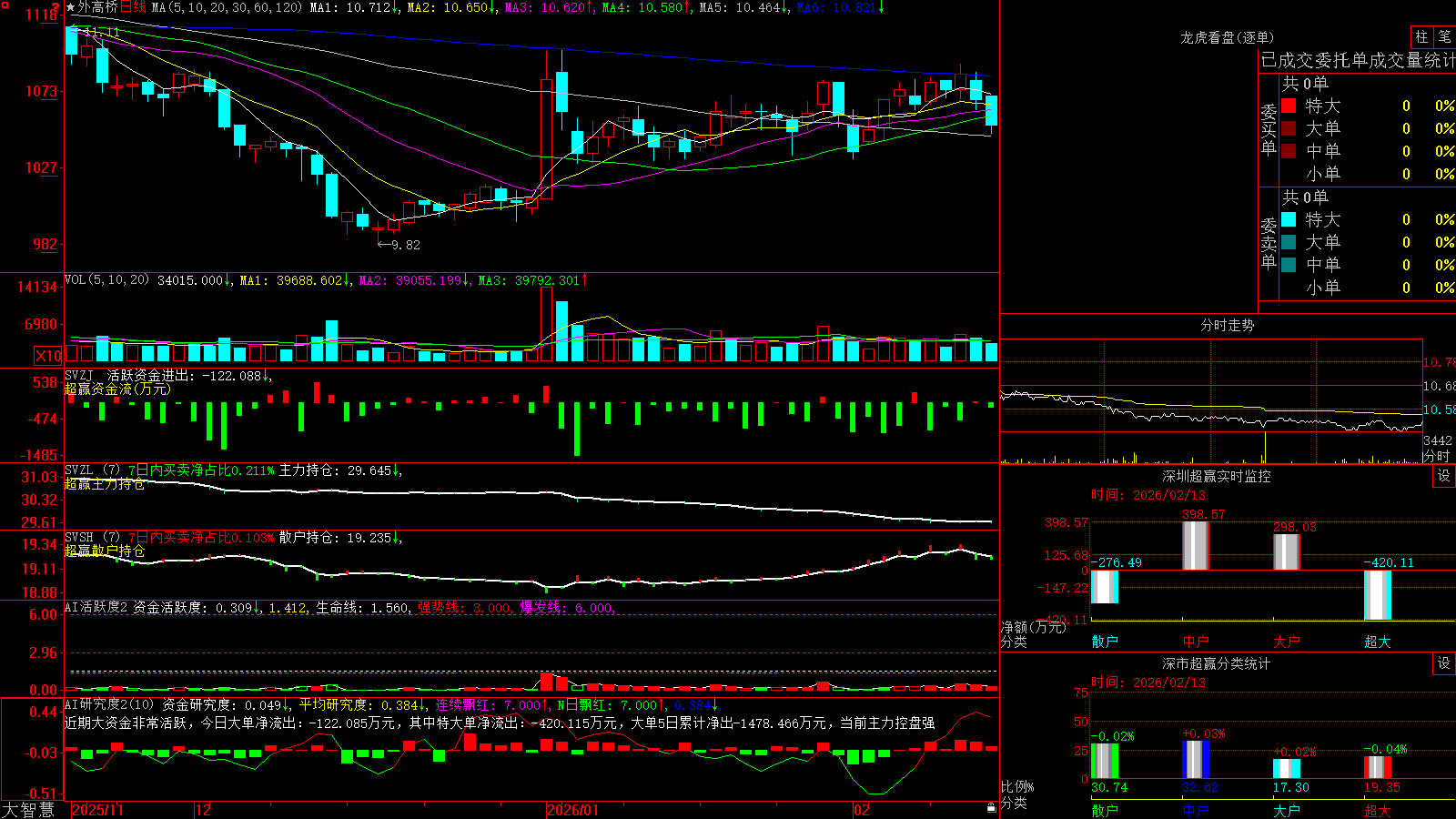Jump to the 2025/11 timeline marker
This screenshot has height=819, width=1456.
pyautogui.click(x=97, y=810)
